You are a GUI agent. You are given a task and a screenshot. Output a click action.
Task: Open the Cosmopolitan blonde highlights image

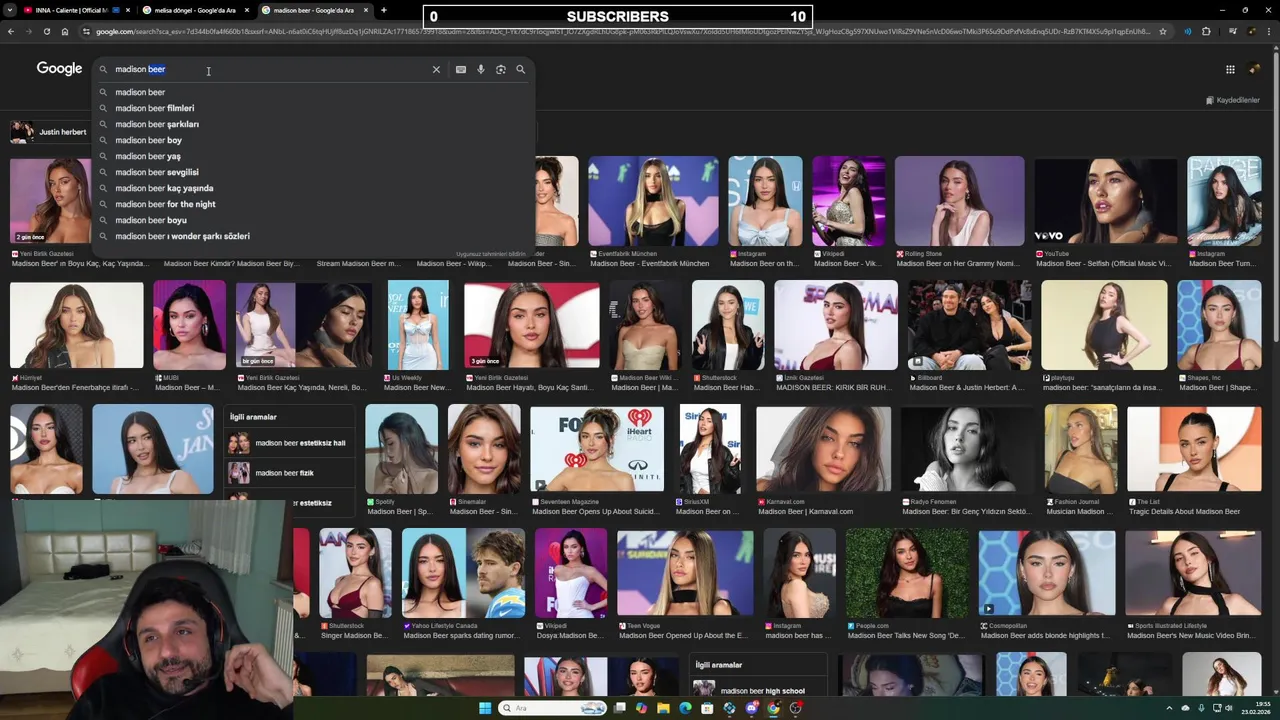click(1046, 573)
